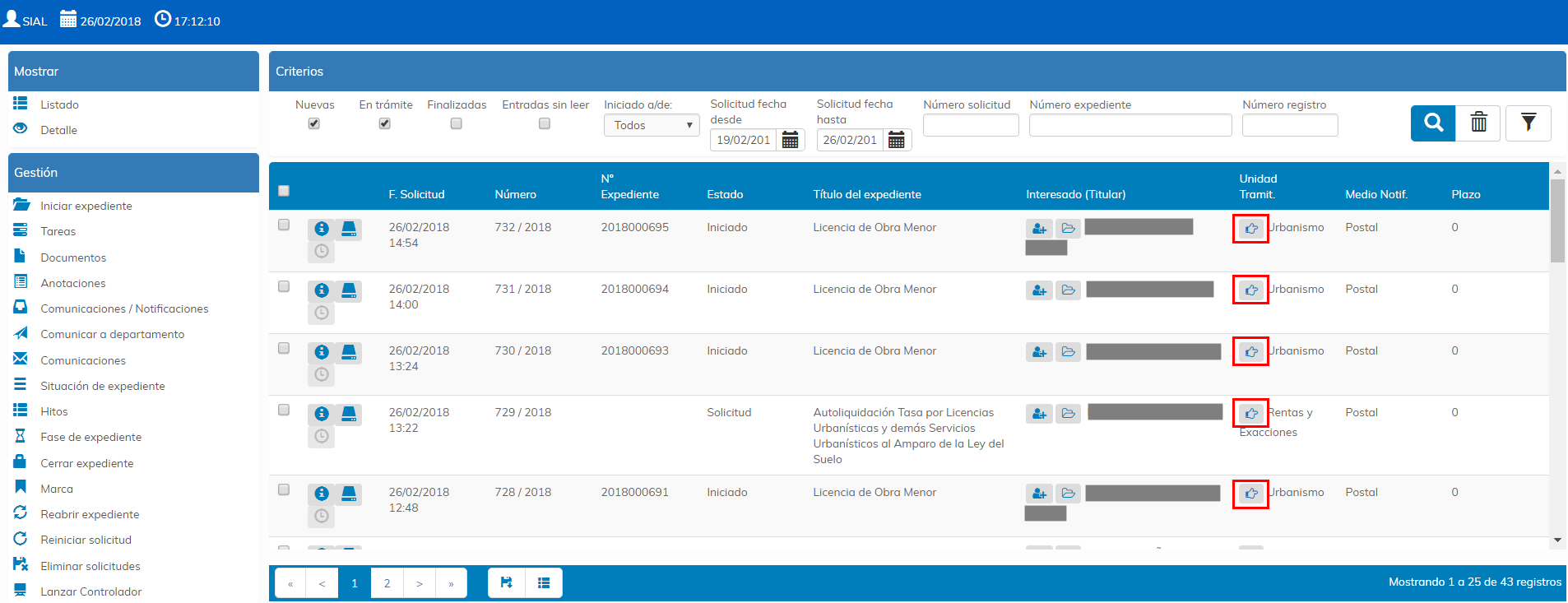The height and width of the screenshot is (603, 1568).
Task: Go to page 2 of results
Action: [387, 582]
